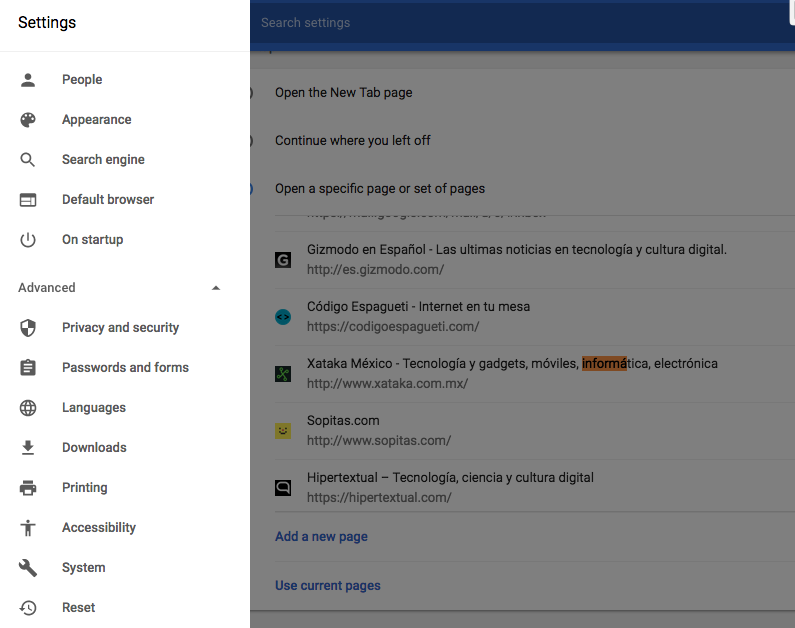
Task: Click the Código Espagueti favicon
Action: [x=283, y=317]
